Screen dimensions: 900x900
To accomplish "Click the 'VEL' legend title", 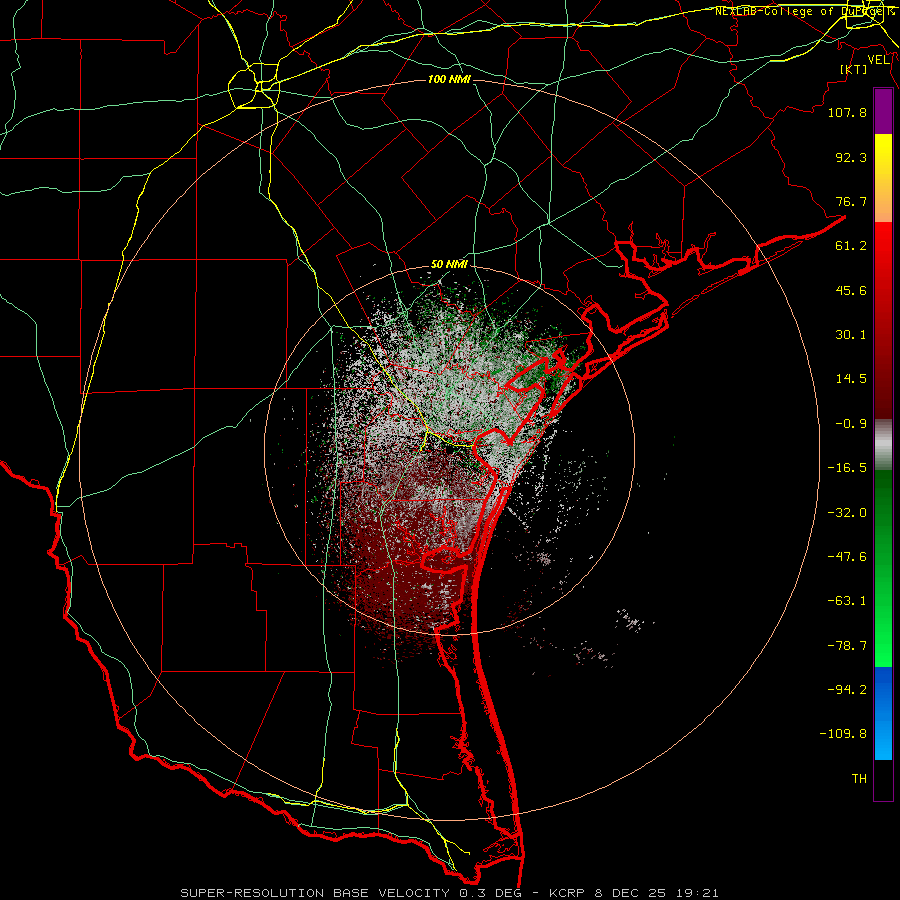I will tap(878, 60).
